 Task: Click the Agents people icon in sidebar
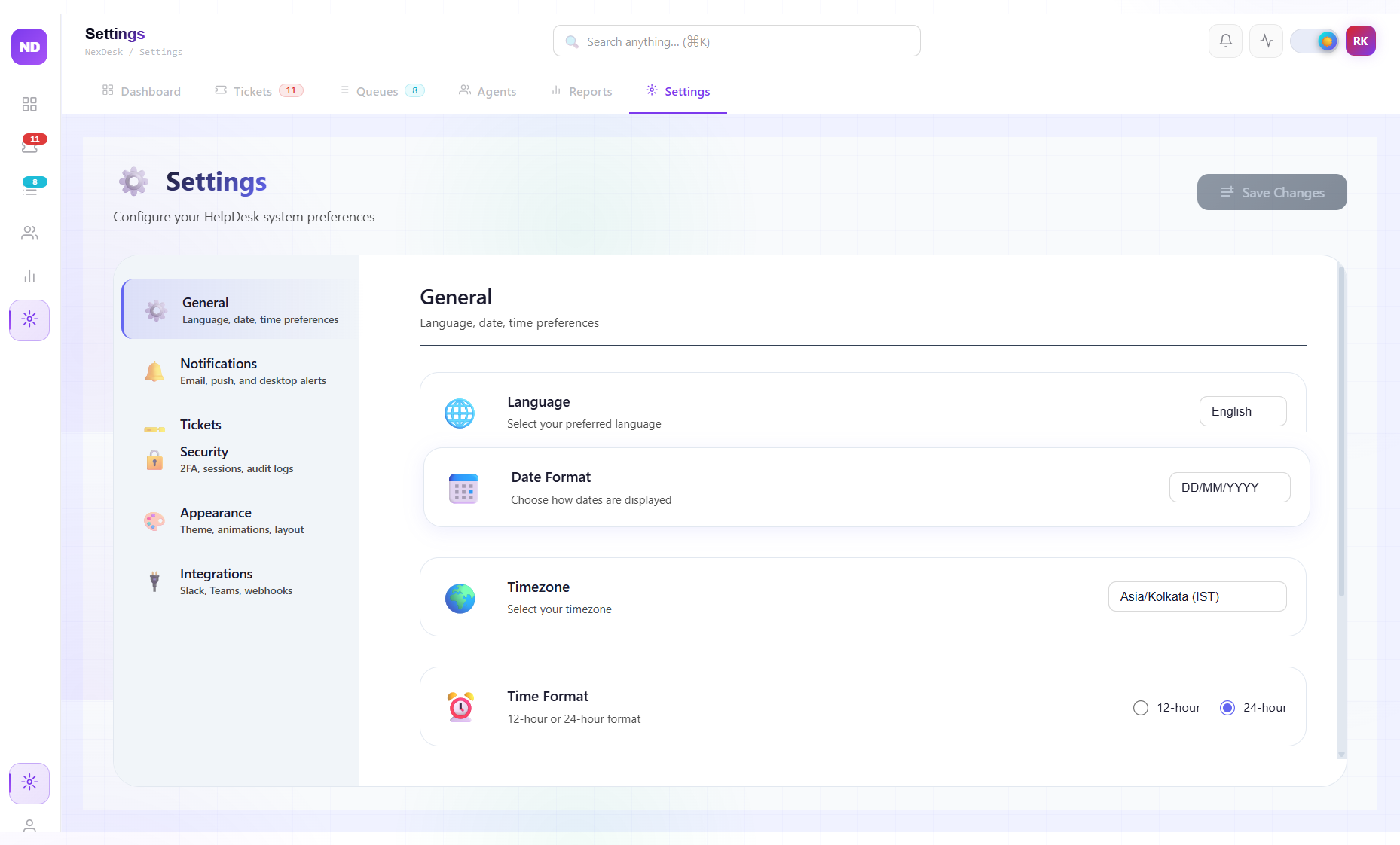click(x=29, y=233)
